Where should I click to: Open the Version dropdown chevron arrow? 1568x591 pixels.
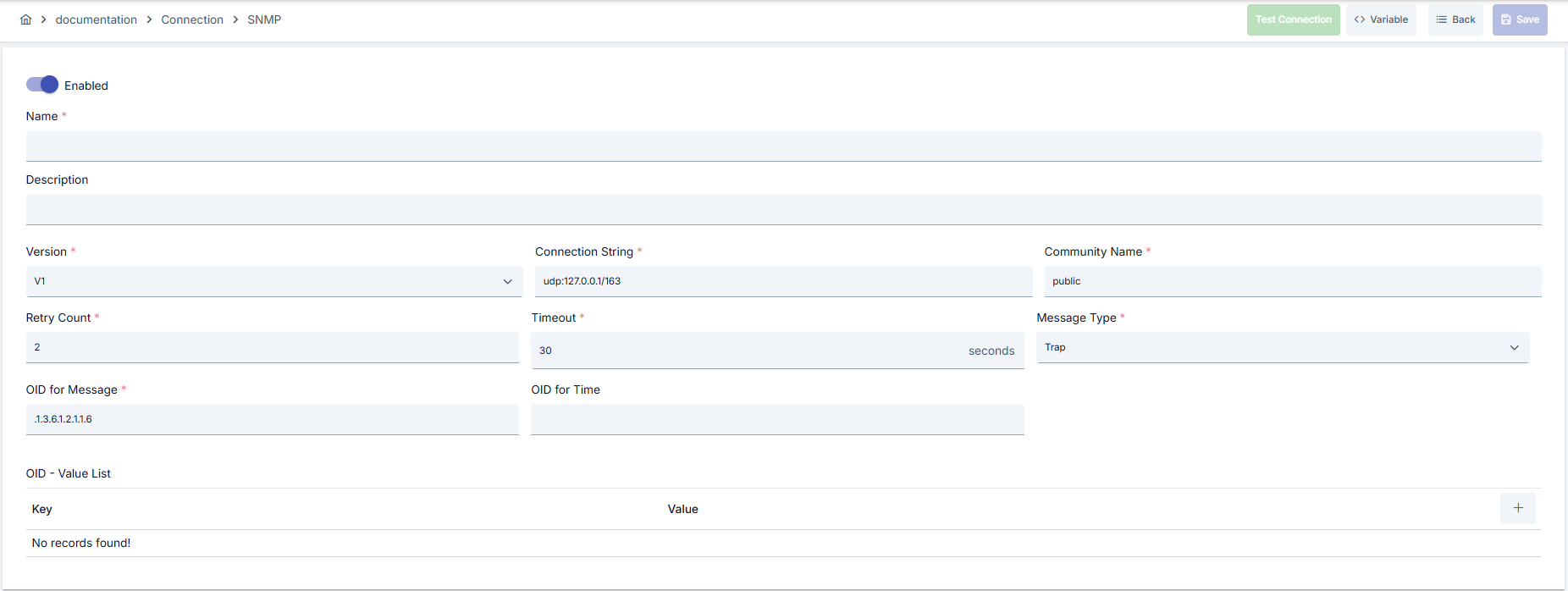[508, 281]
